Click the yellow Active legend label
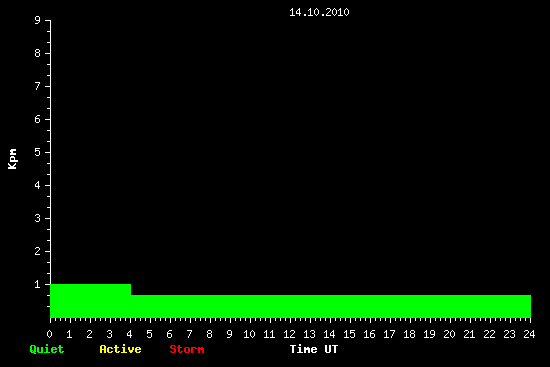This screenshot has height=367, width=550. (120, 349)
